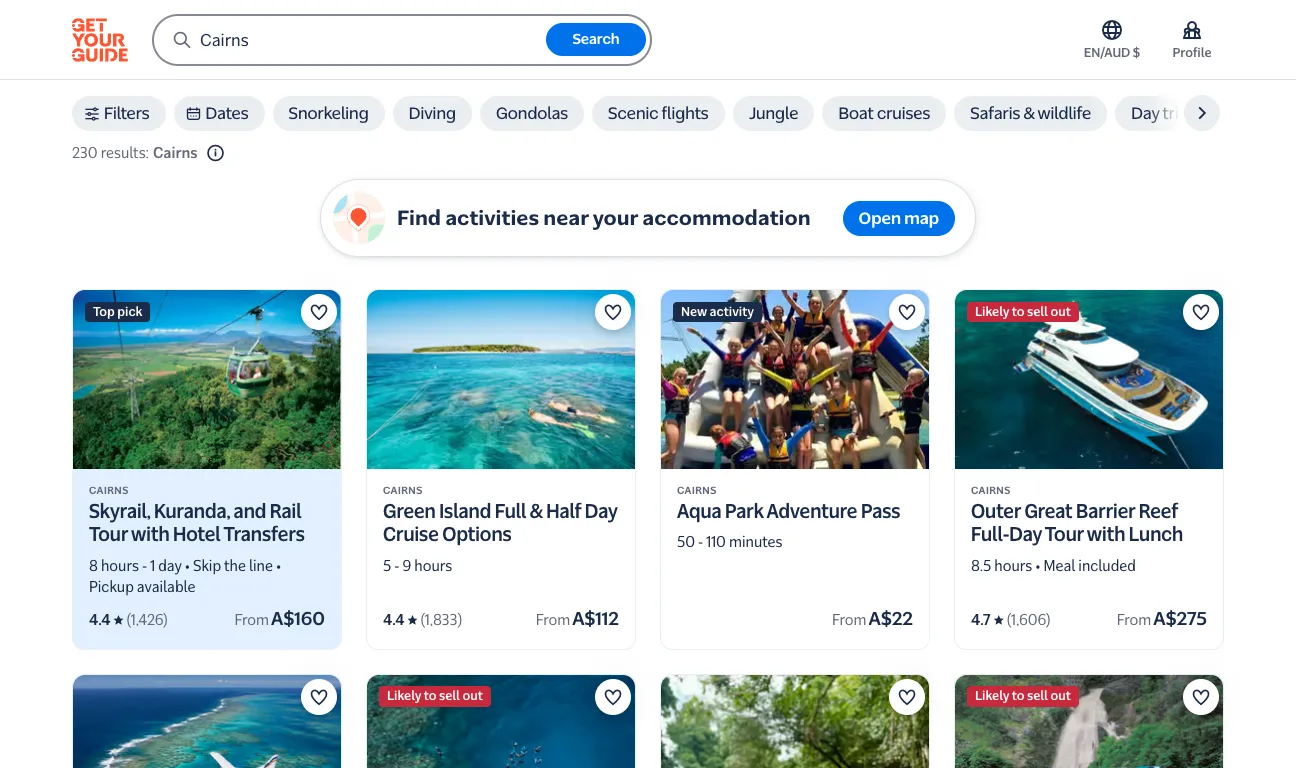The width and height of the screenshot is (1296, 768).
Task: Save Skyrail, Kuranda tour to wishlist
Action: (x=319, y=312)
